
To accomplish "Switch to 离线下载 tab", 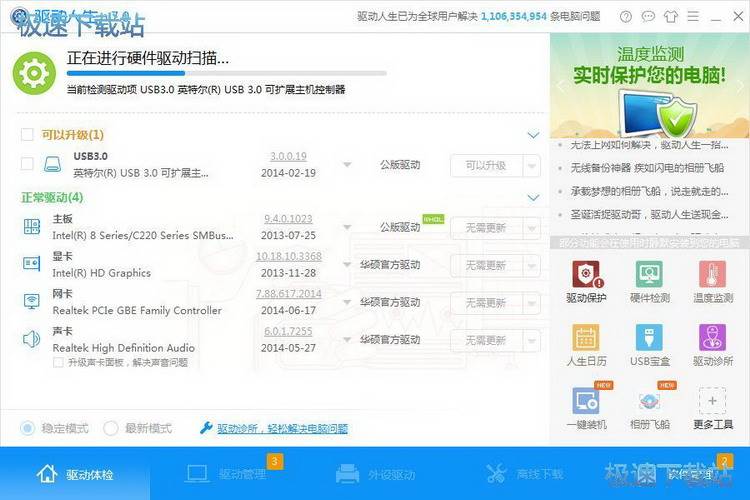I will (x=525, y=474).
